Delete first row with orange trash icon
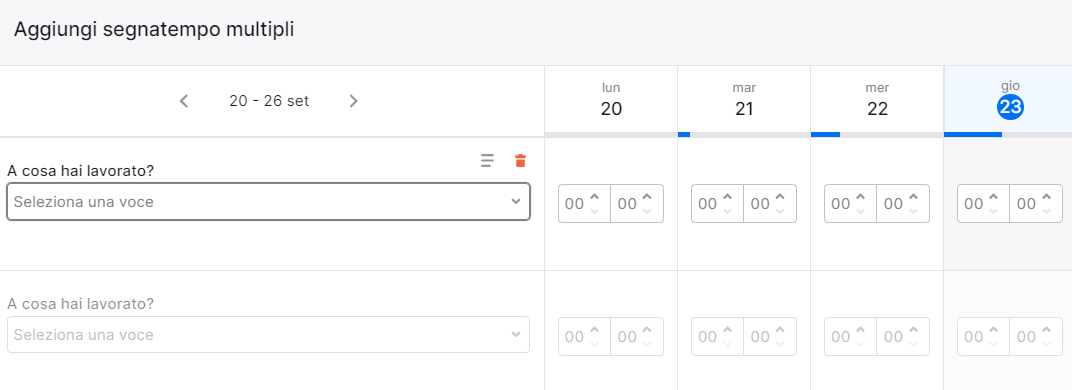Screen dimensions: 1072x390 (520, 161)
